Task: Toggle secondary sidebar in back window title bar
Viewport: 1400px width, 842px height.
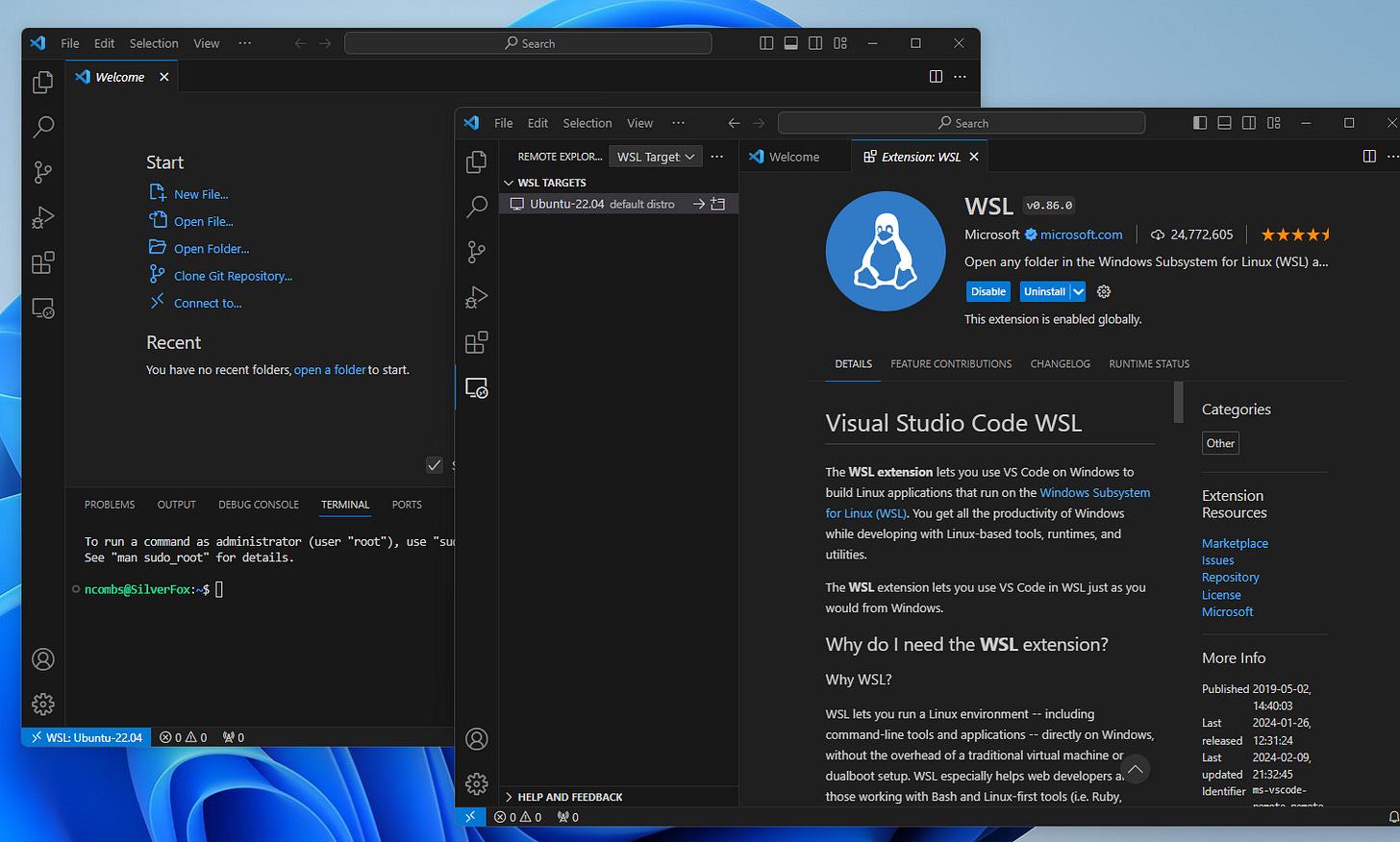Action: (815, 43)
